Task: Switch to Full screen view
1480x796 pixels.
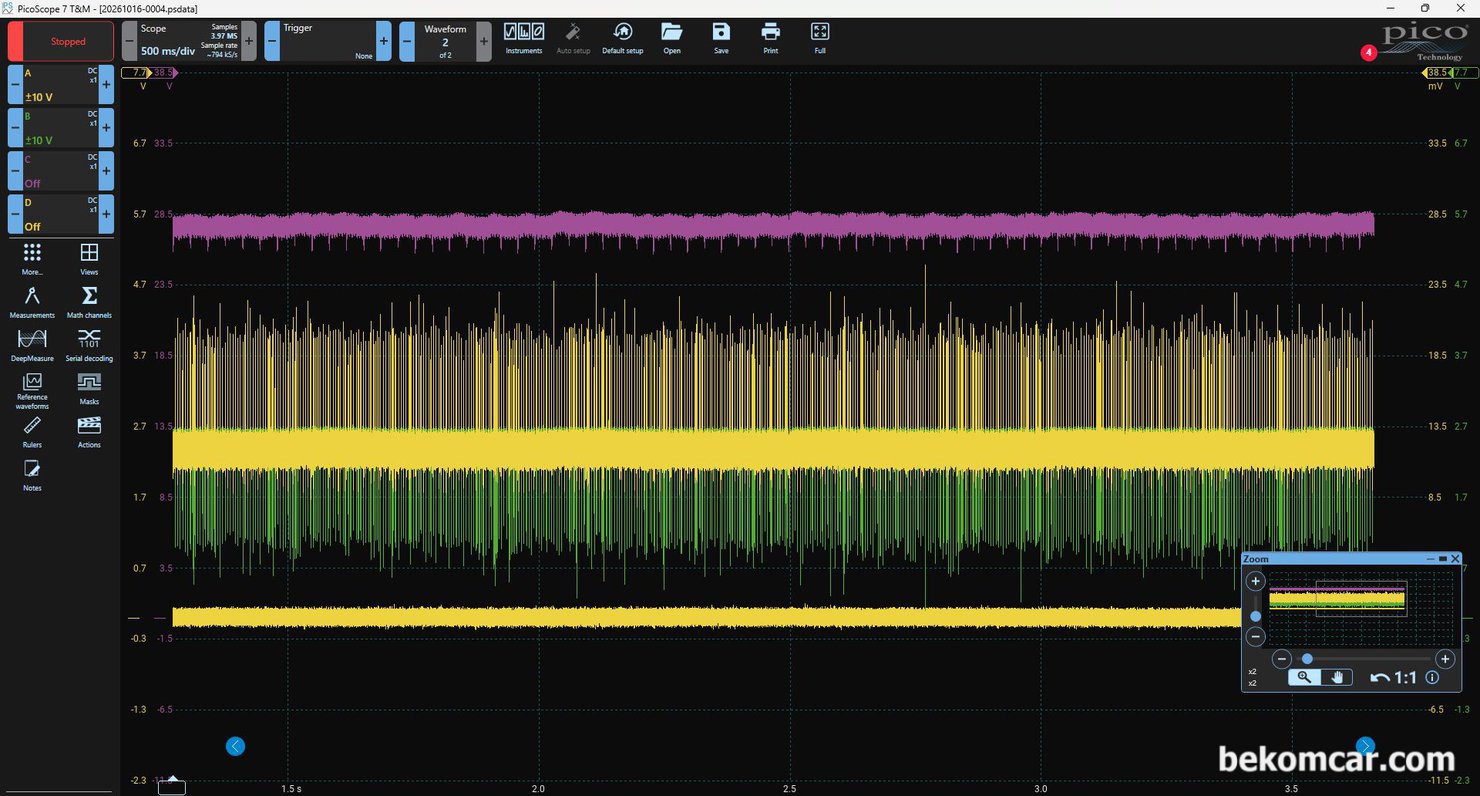Action: pos(820,38)
